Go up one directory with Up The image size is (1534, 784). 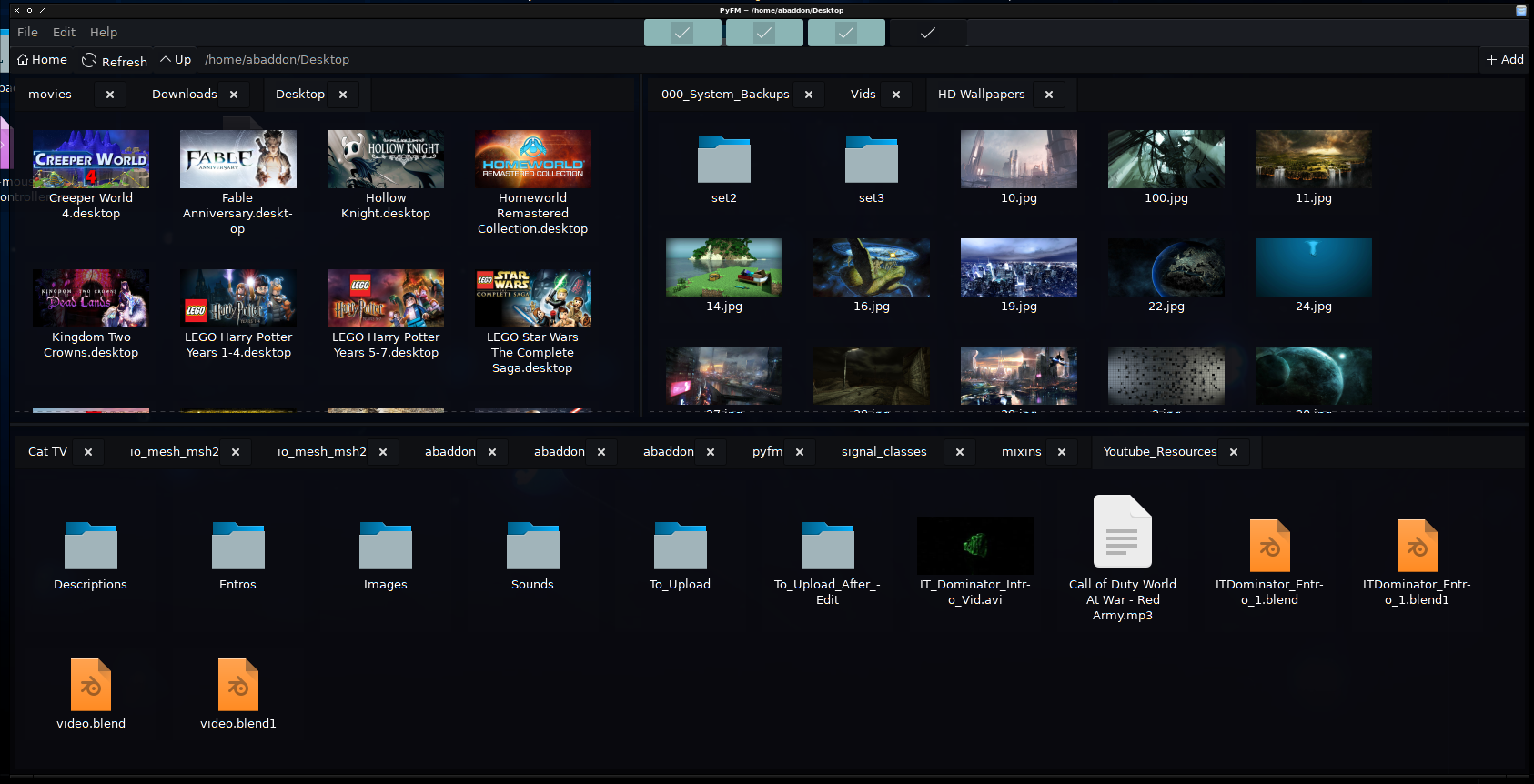click(176, 59)
